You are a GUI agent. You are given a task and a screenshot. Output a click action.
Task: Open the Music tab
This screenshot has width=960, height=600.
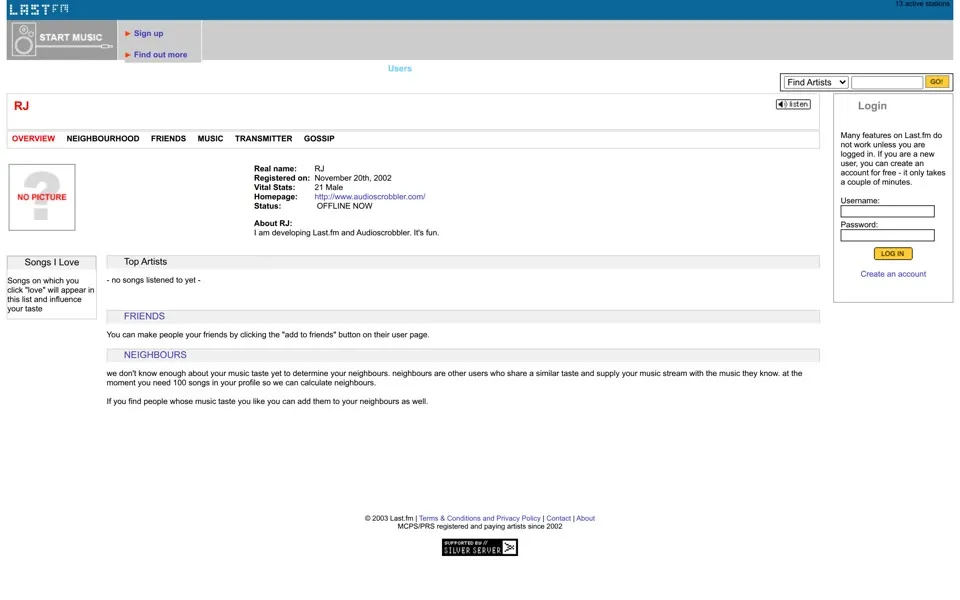210,138
